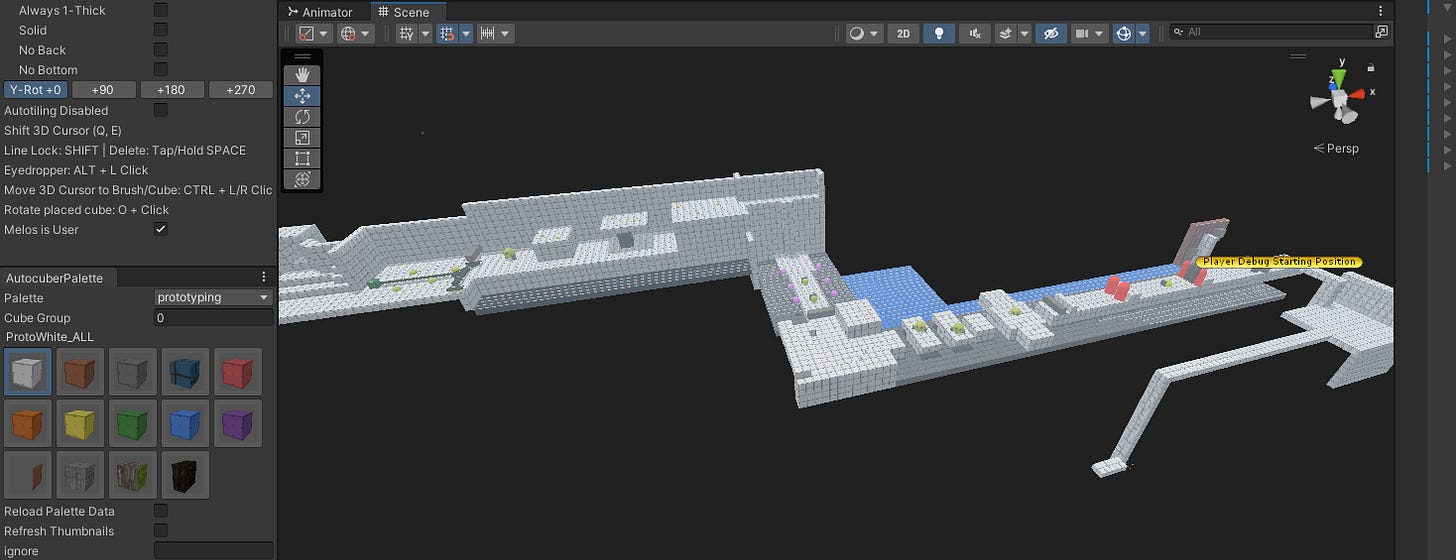Image resolution: width=1456 pixels, height=560 pixels.
Task: Set Y rotation to +270
Action: (x=240, y=90)
